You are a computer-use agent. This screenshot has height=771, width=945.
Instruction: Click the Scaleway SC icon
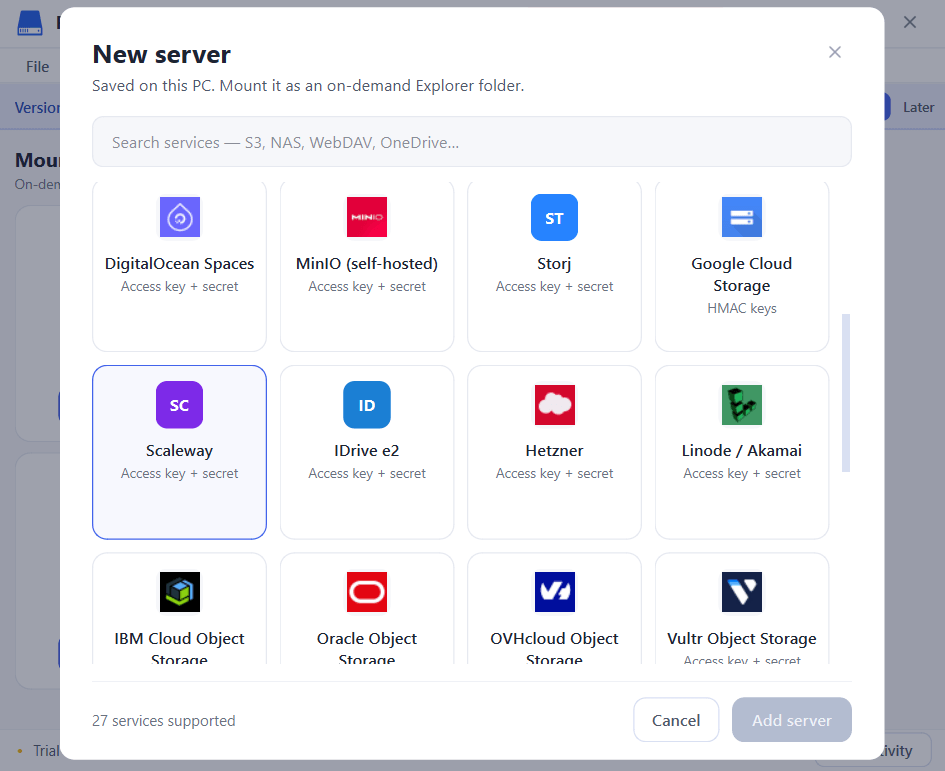(x=180, y=404)
